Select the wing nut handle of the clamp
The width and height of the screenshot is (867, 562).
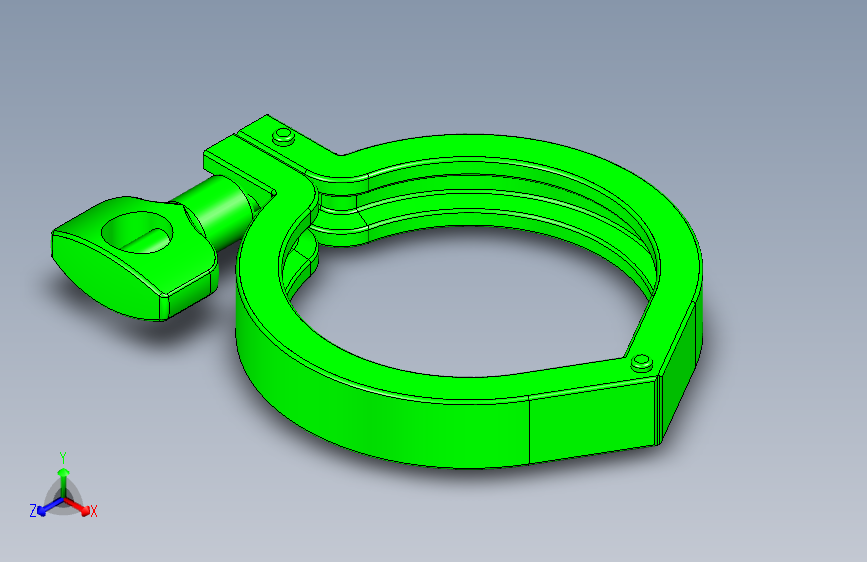[134, 258]
